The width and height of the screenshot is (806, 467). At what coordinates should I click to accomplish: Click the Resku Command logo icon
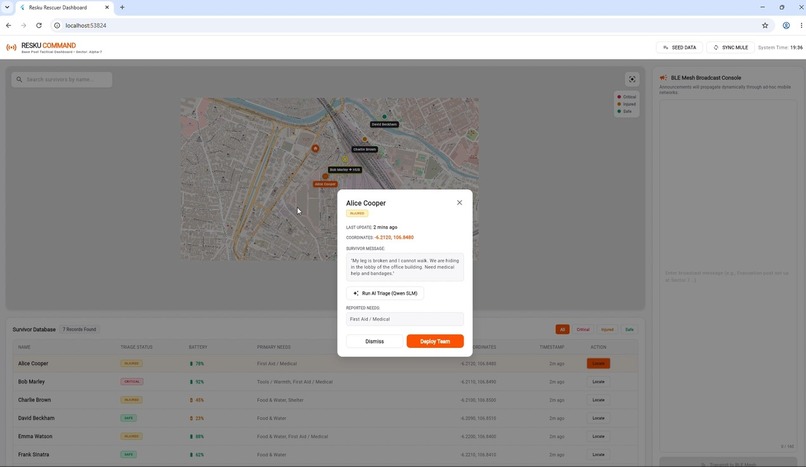11,48
